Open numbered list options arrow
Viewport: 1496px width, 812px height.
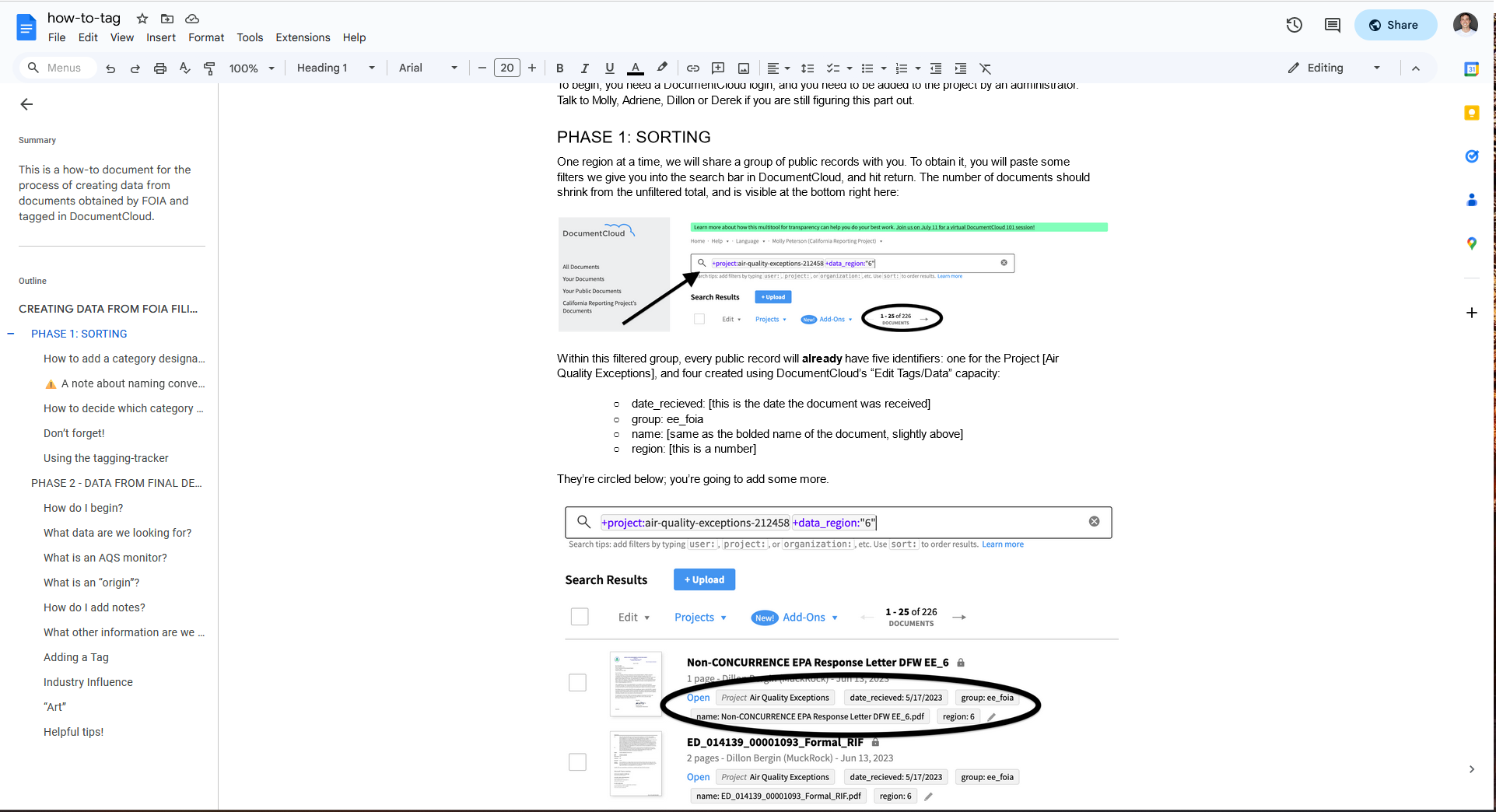click(x=918, y=68)
